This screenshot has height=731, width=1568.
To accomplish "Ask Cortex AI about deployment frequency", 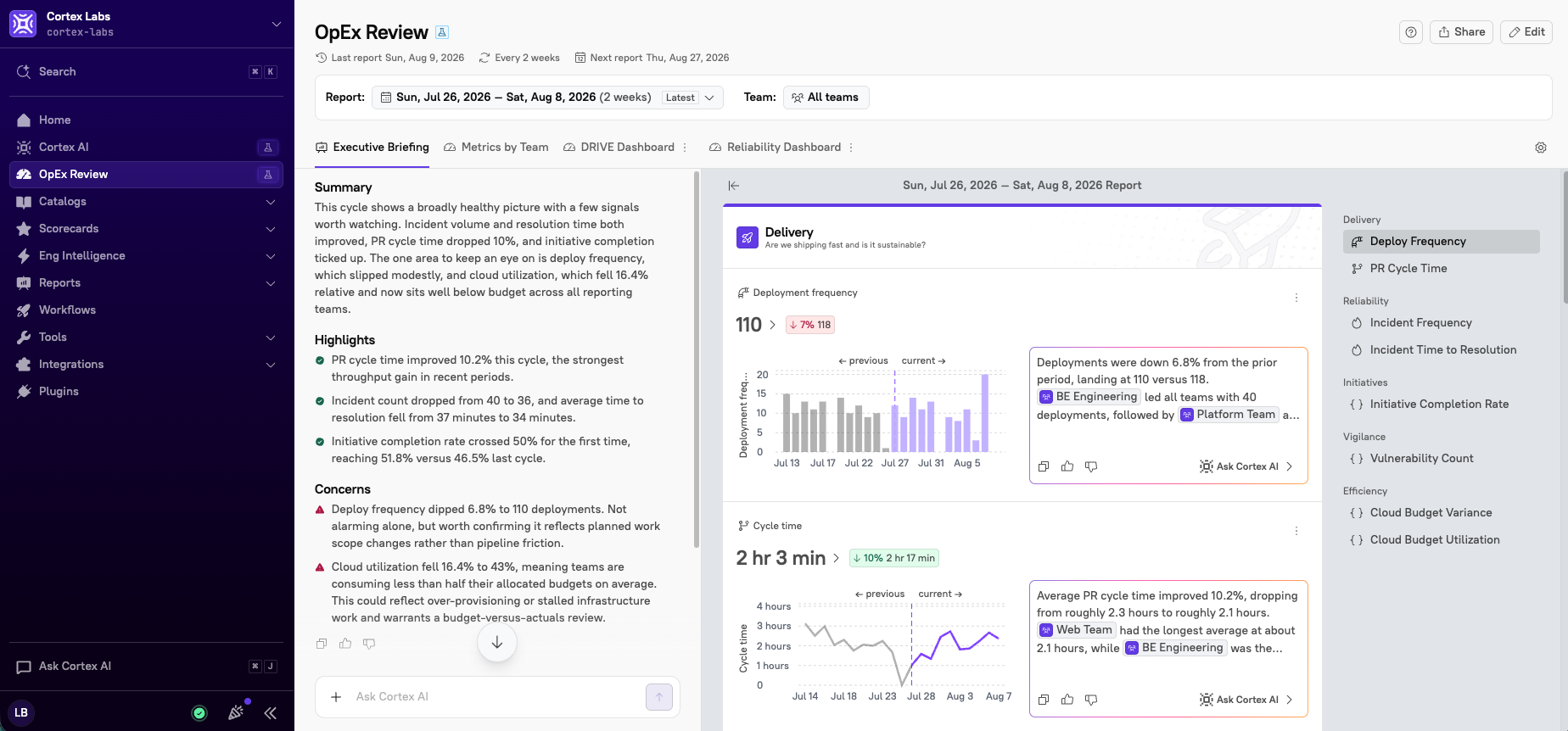I will (1246, 466).
